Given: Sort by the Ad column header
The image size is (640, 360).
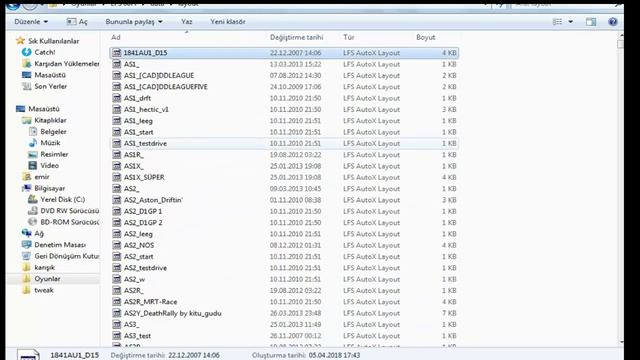Looking at the screenshot, I should pos(116,37).
